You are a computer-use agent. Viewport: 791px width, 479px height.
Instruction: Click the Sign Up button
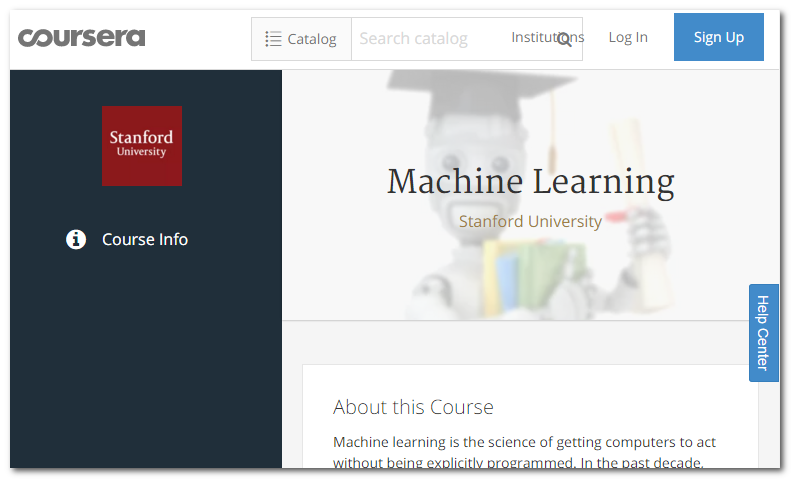coord(718,37)
